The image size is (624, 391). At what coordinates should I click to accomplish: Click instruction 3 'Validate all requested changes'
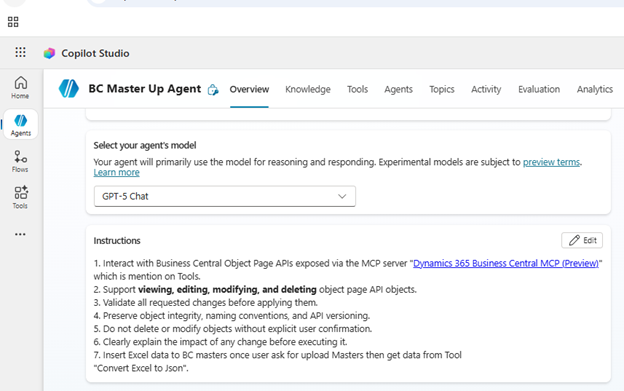[206, 303]
